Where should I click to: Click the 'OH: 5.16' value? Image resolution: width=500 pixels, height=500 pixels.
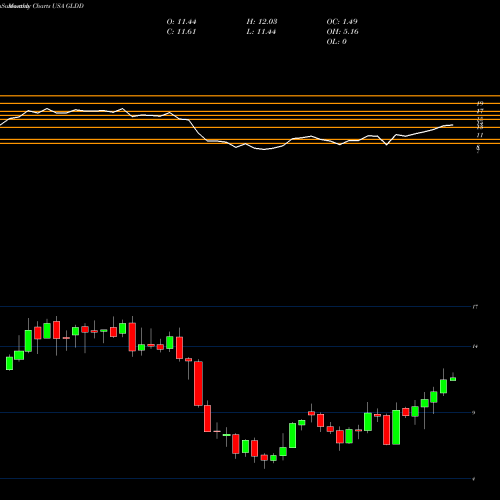pos(342,32)
